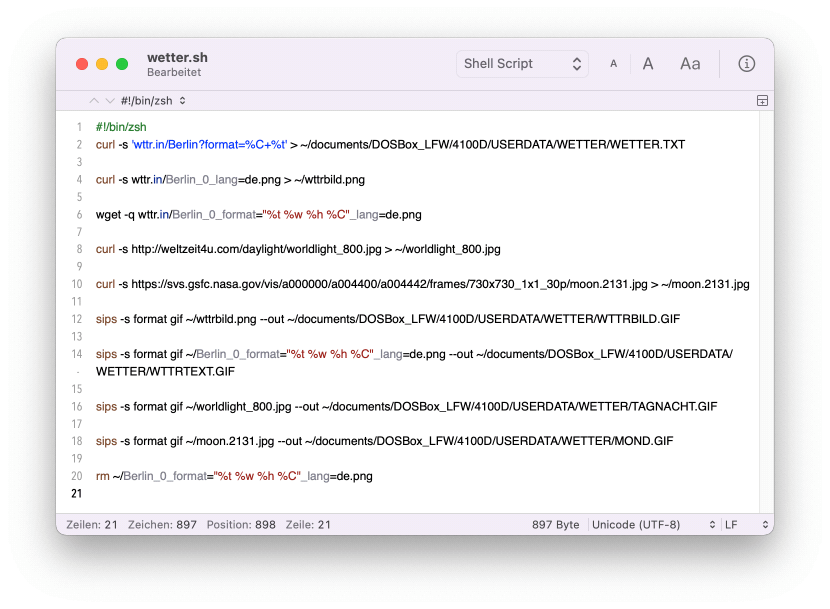Screen dimensions: 830x609
Task: Jump to the previous outline item
Action: tap(93, 100)
